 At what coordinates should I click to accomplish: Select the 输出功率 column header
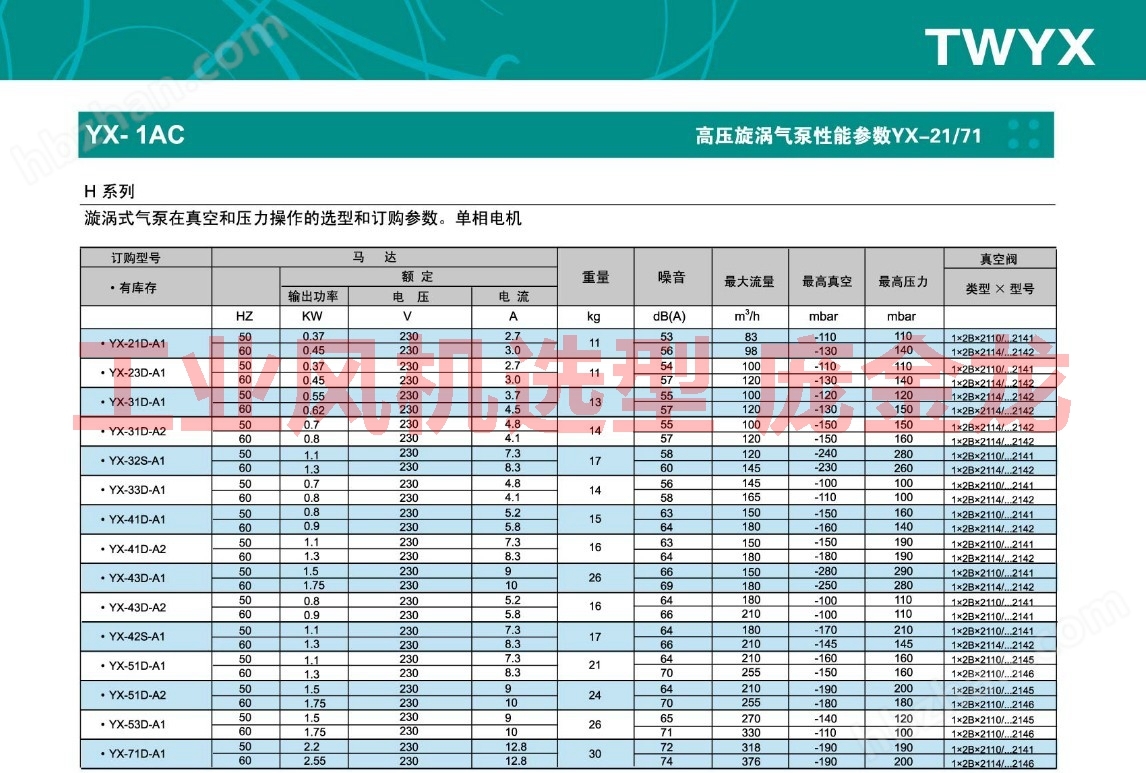click(x=313, y=296)
